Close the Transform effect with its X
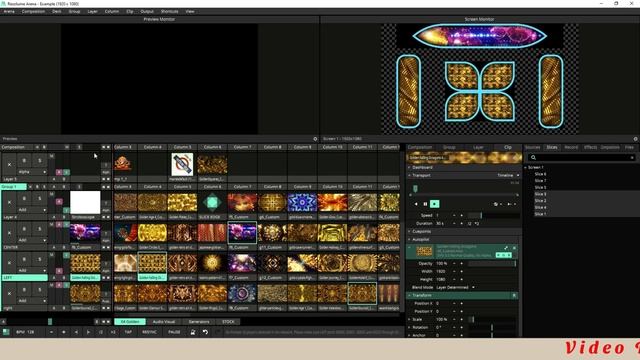 [x=514, y=295]
